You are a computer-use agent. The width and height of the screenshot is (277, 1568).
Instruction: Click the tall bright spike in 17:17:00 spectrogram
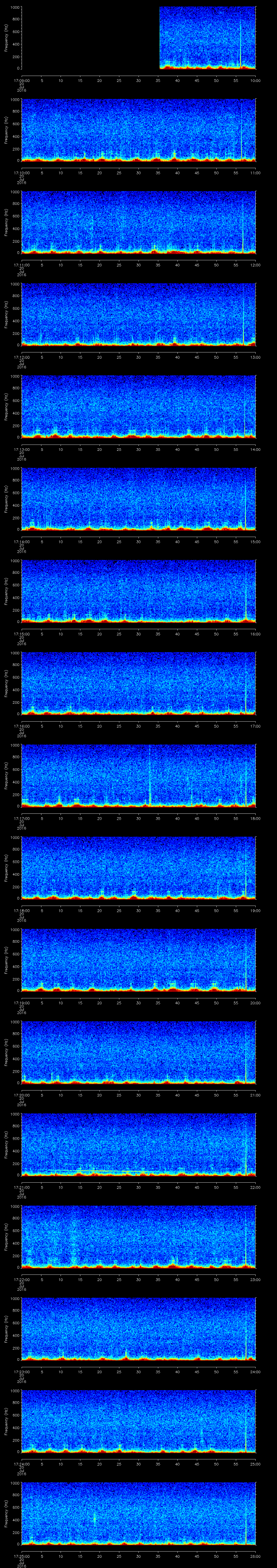(150, 775)
